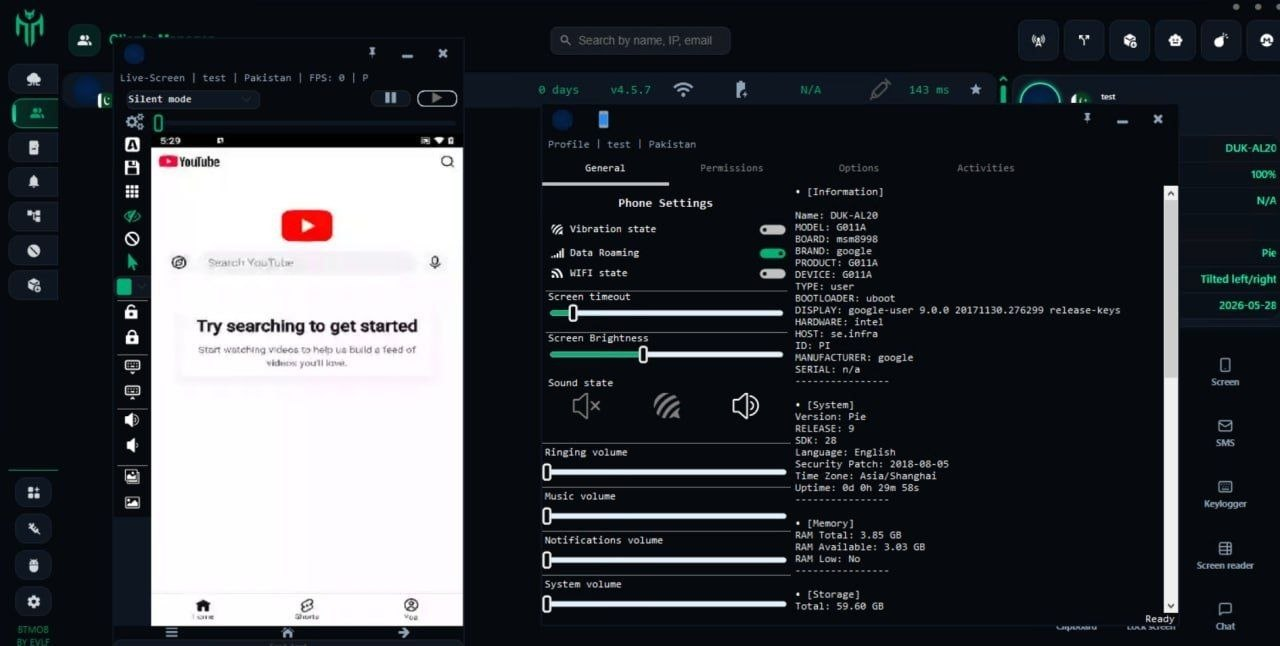Image resolution: width=1280 pixels, height=646 pixels.
Task: Set sound state to speaker on
Action: [x=745, y=405]
